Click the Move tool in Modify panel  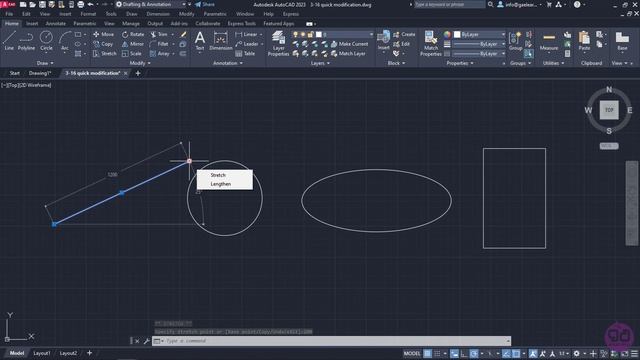pyautogui.click(x=104, y=34)
